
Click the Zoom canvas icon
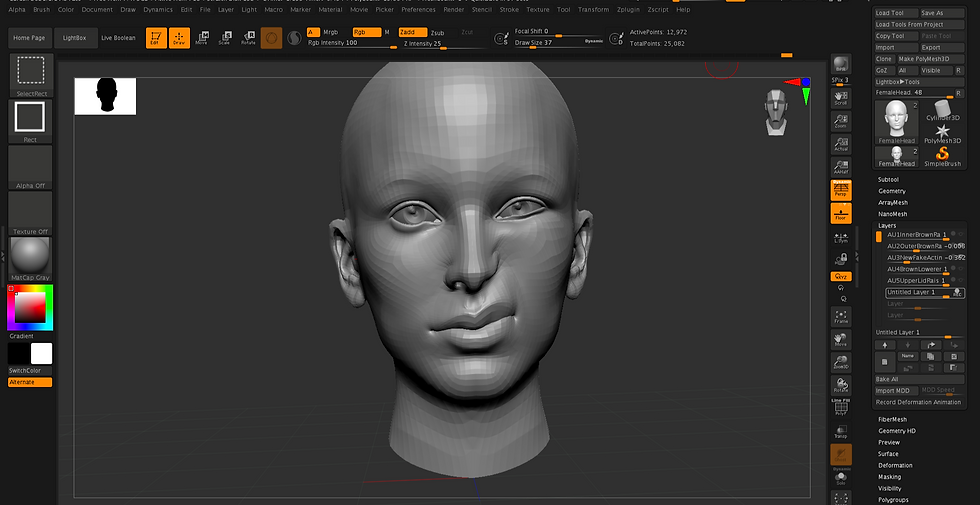tap(841, 121)
